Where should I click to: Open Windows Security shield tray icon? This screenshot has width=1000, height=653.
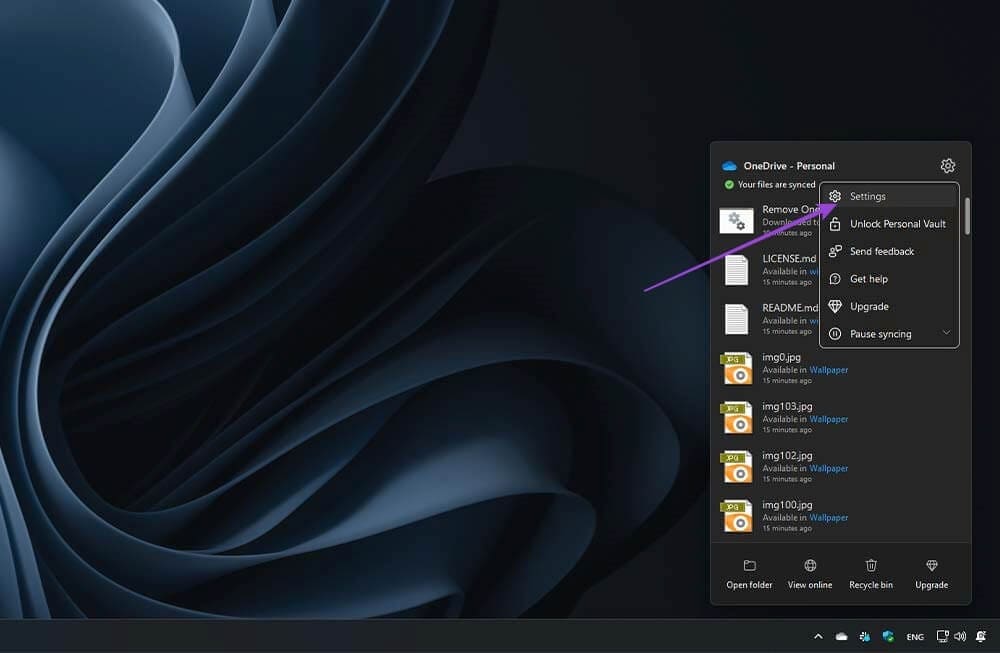click(888, 636)
